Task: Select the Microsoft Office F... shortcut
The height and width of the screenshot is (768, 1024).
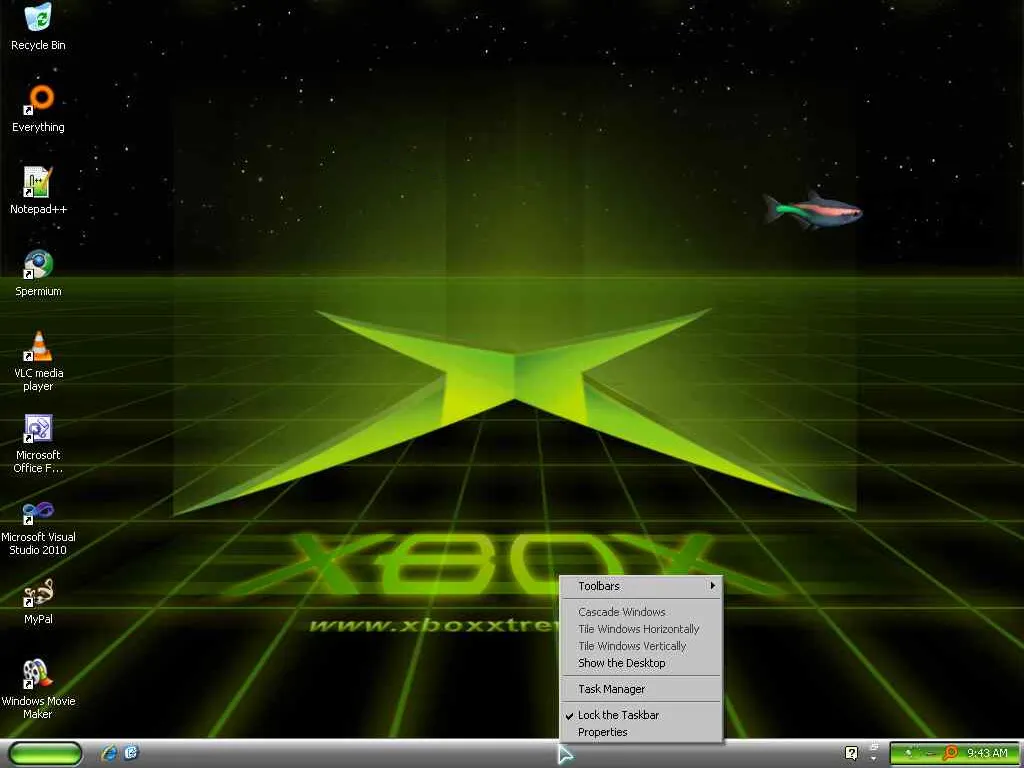Action: tap(38, 443)
